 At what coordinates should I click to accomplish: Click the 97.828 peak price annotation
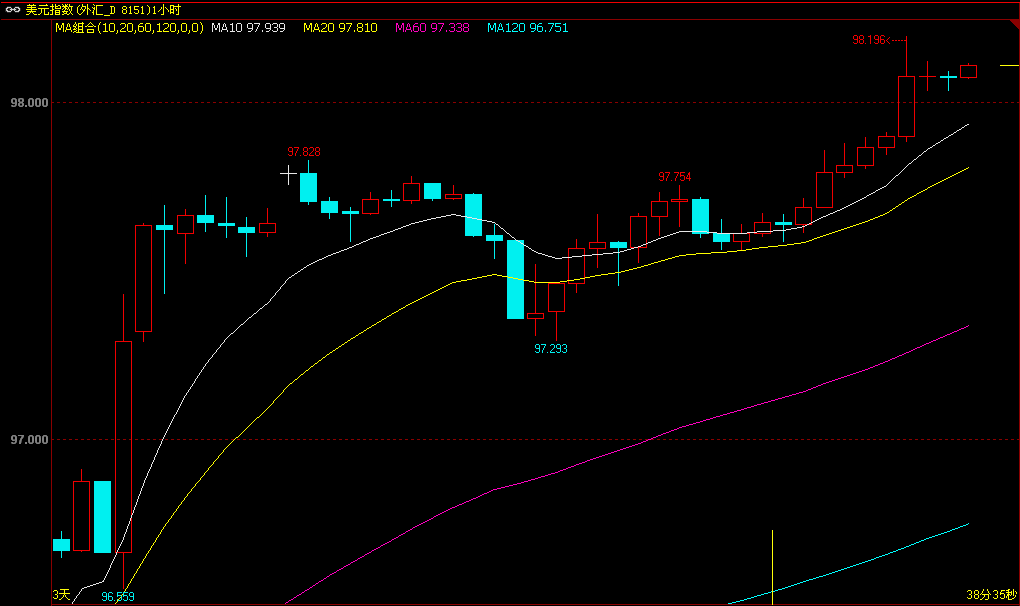(304, 152)
